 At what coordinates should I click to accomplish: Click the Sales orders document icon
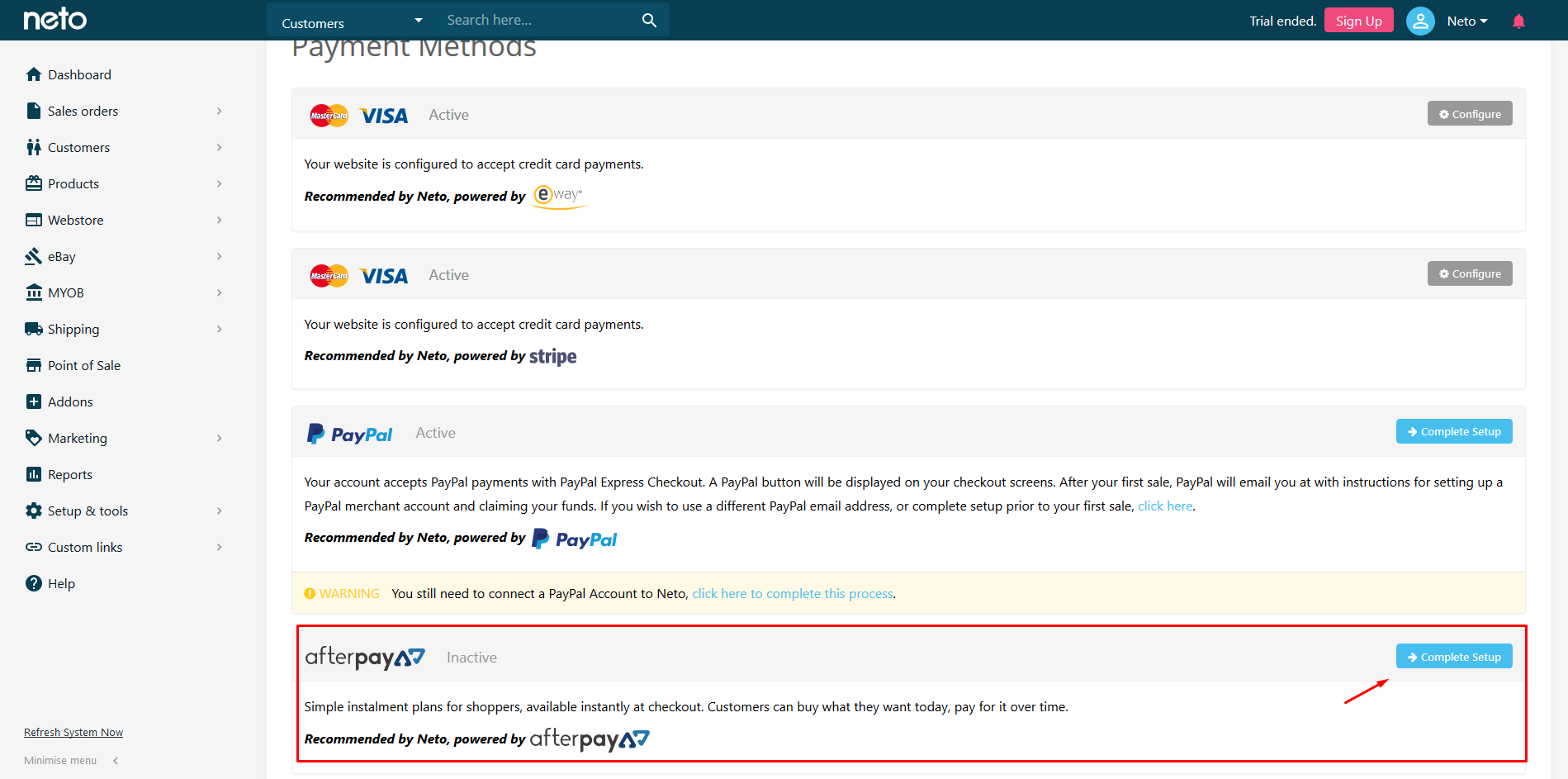[34, 111]
